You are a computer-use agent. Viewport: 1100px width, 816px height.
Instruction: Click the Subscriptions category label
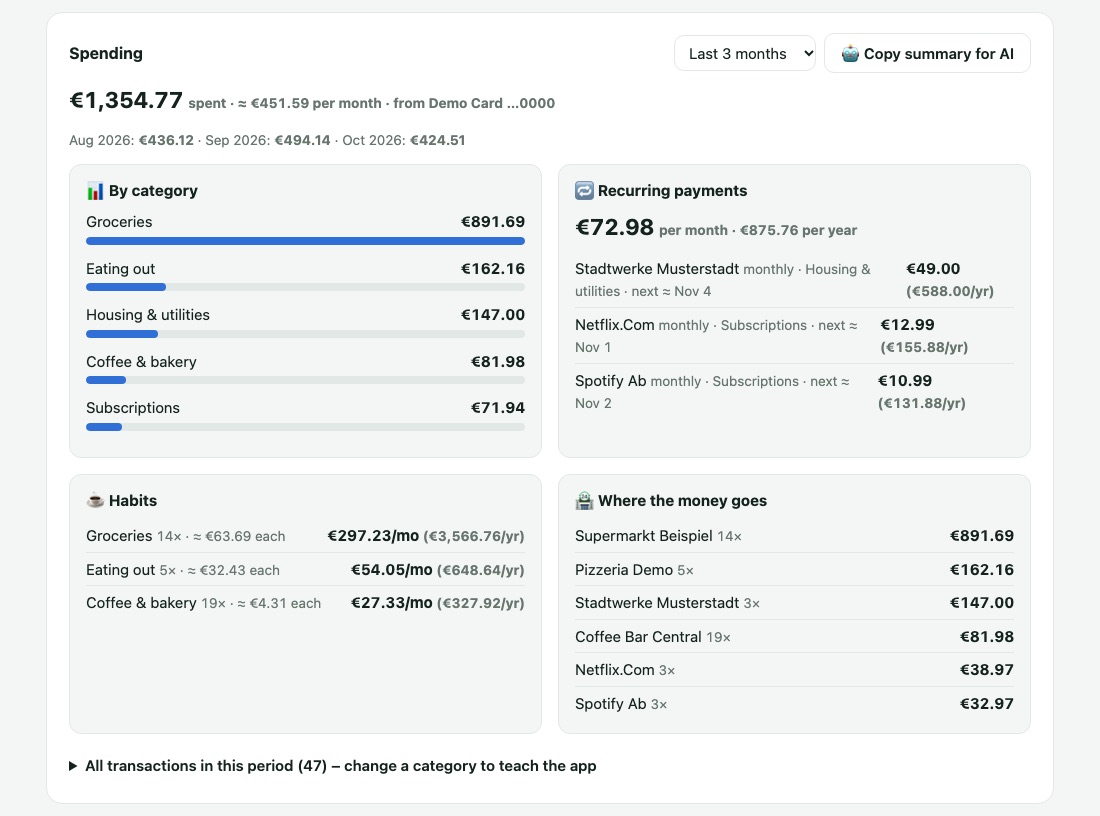[133, 408]
